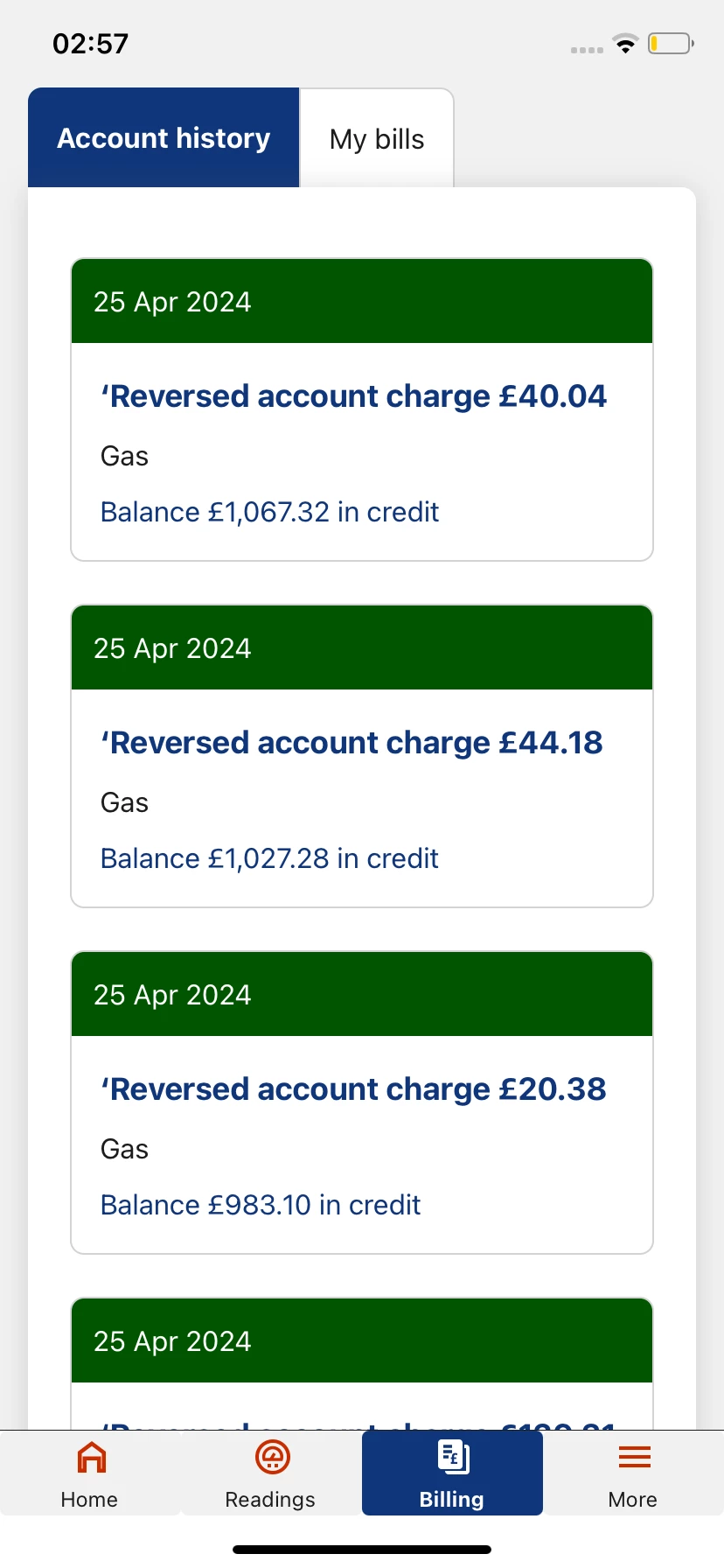The width and height of the screenshot is (724, 1568).
Task: Tap the Home house icon
Action: tap(91, 1458)
